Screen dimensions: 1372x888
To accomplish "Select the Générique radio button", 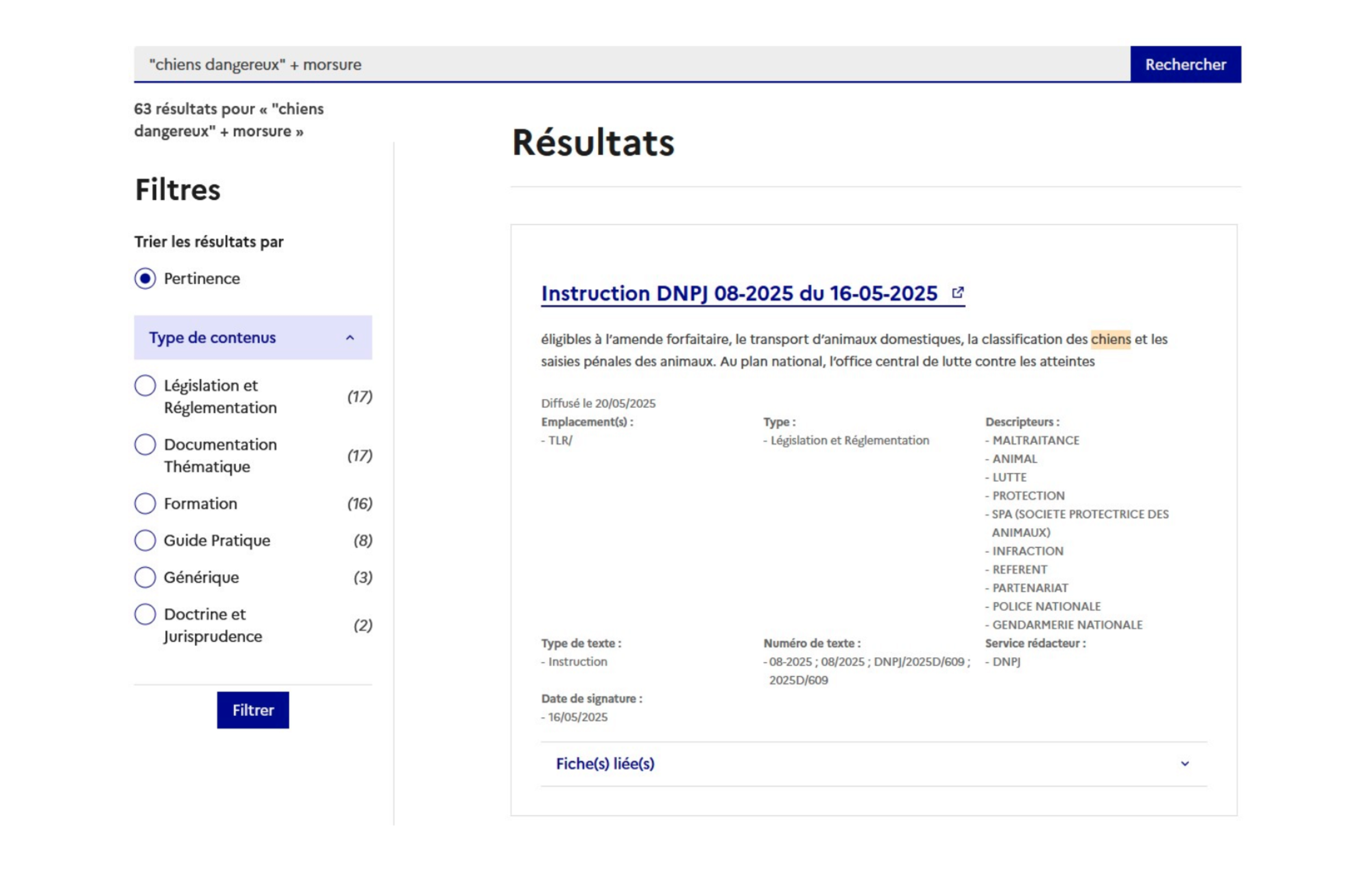I will coord(145,577).
